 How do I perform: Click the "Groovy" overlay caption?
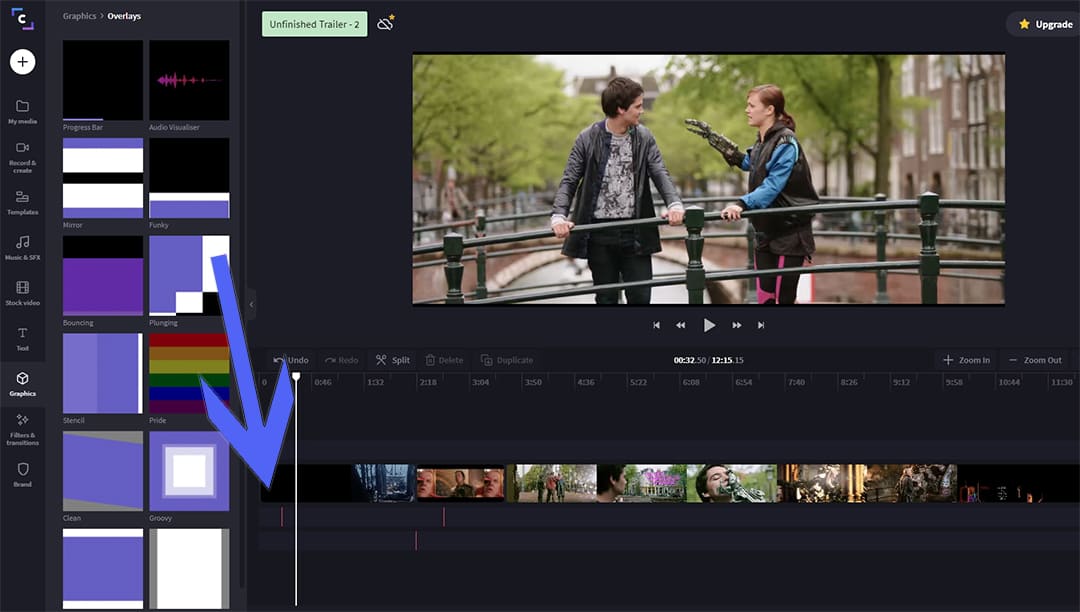pyautogui.click(x=160, y=518)
